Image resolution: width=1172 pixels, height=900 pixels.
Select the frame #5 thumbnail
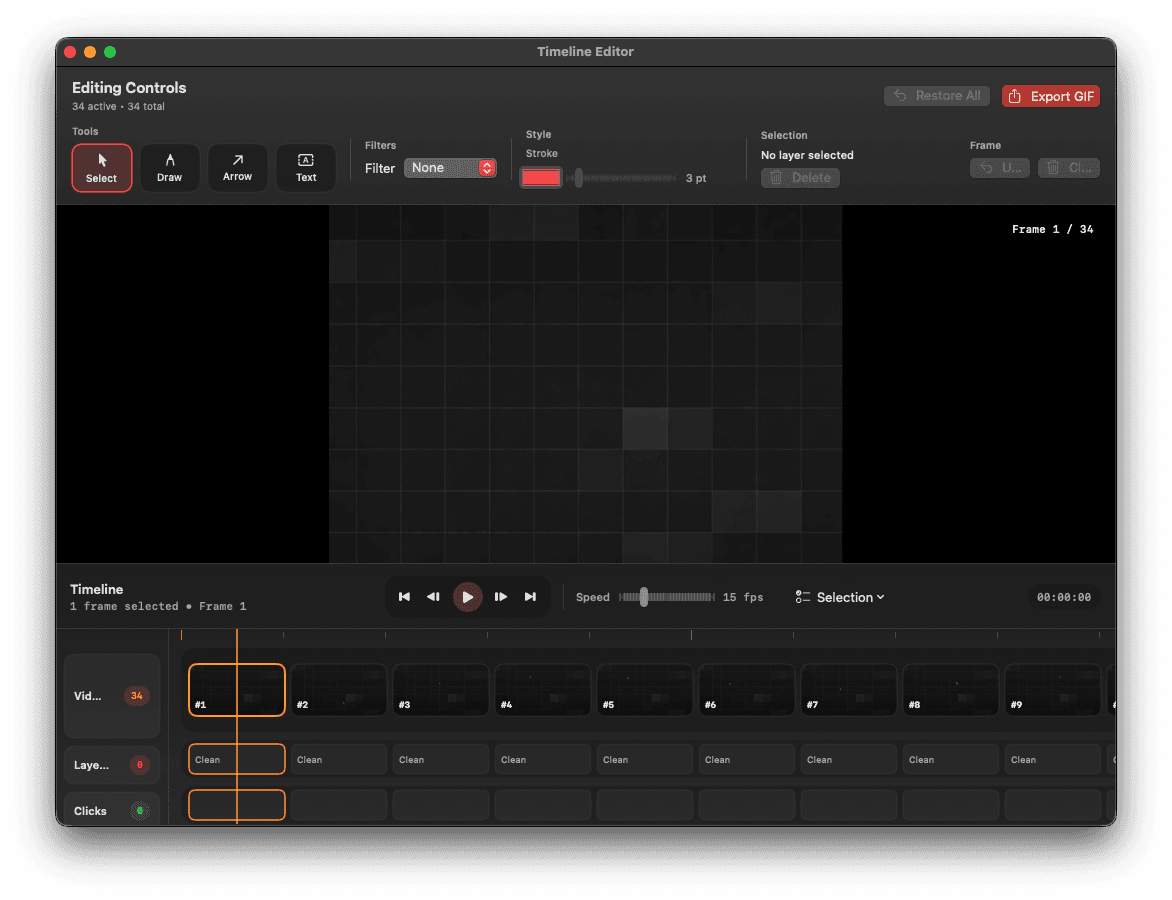tap(644, 689)
